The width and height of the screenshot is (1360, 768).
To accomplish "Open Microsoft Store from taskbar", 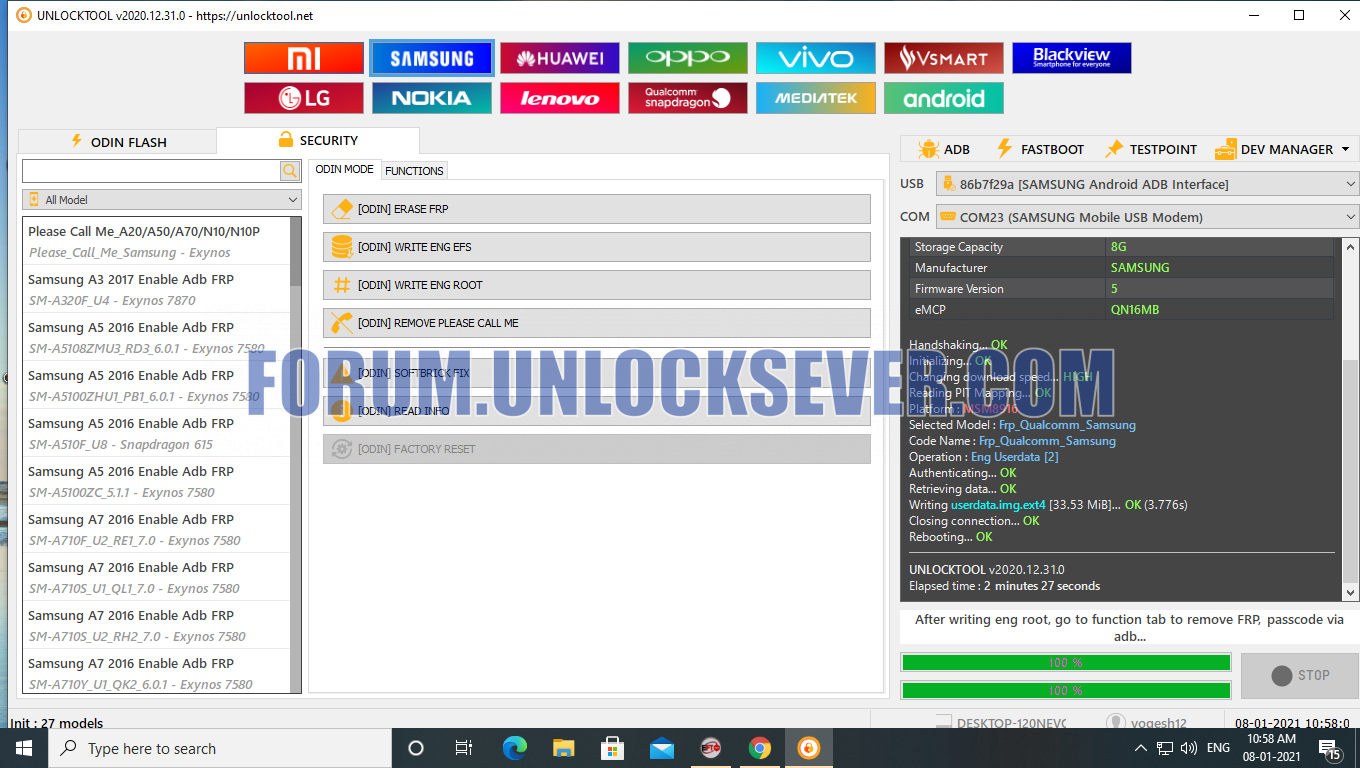I will [x=612, y=748].
